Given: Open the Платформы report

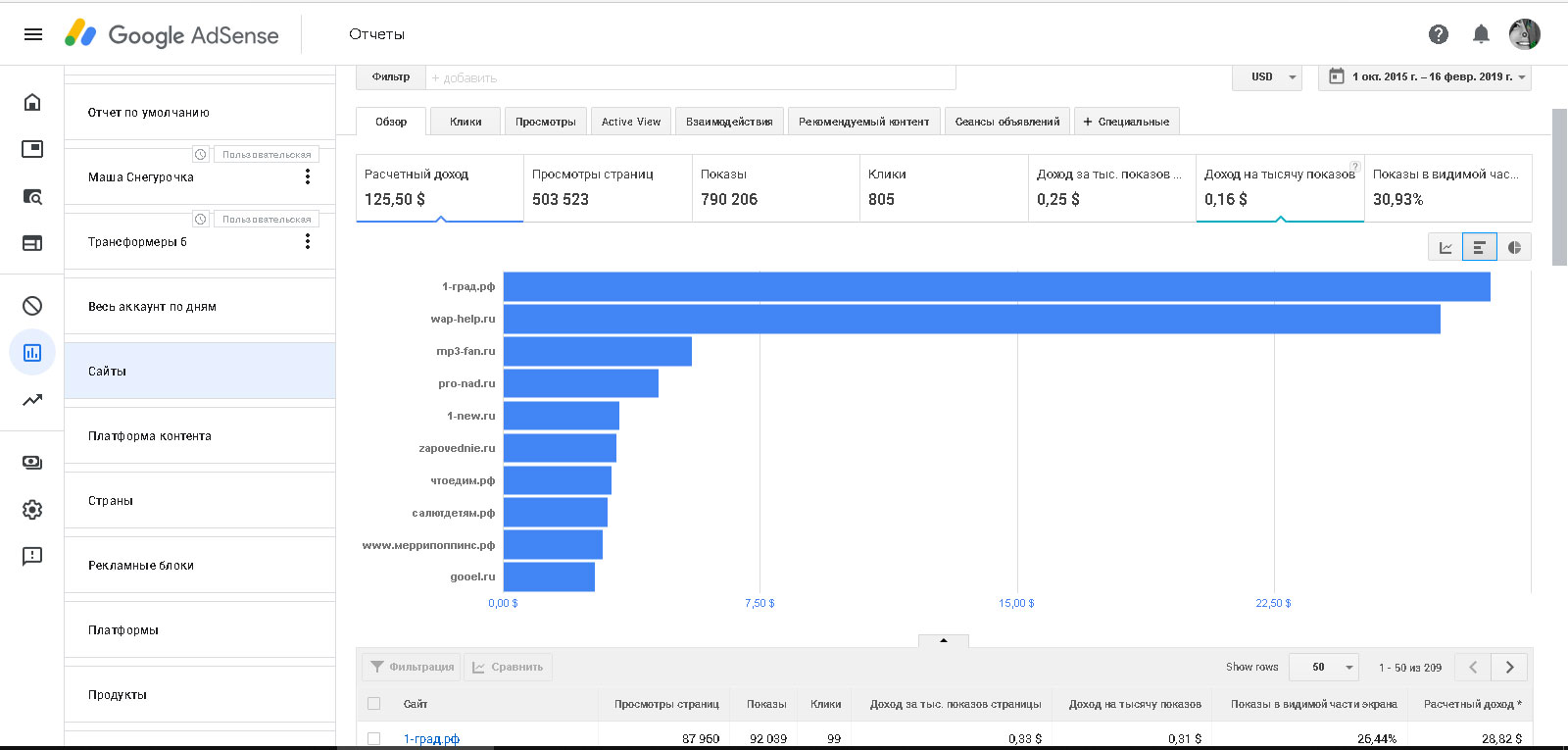Looking at the screenshot, I should (200, 629).
